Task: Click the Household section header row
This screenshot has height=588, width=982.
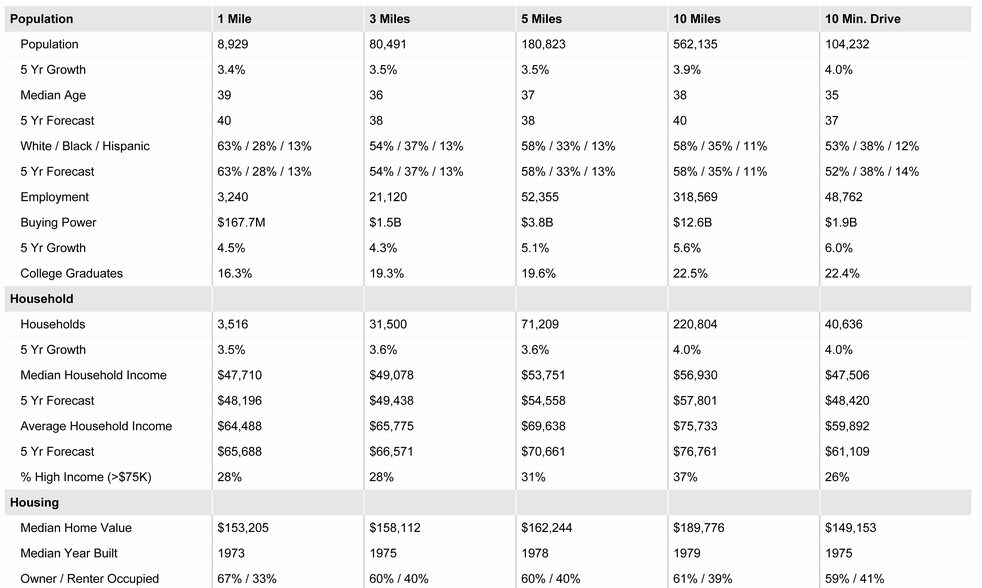Action: [41, 299]
